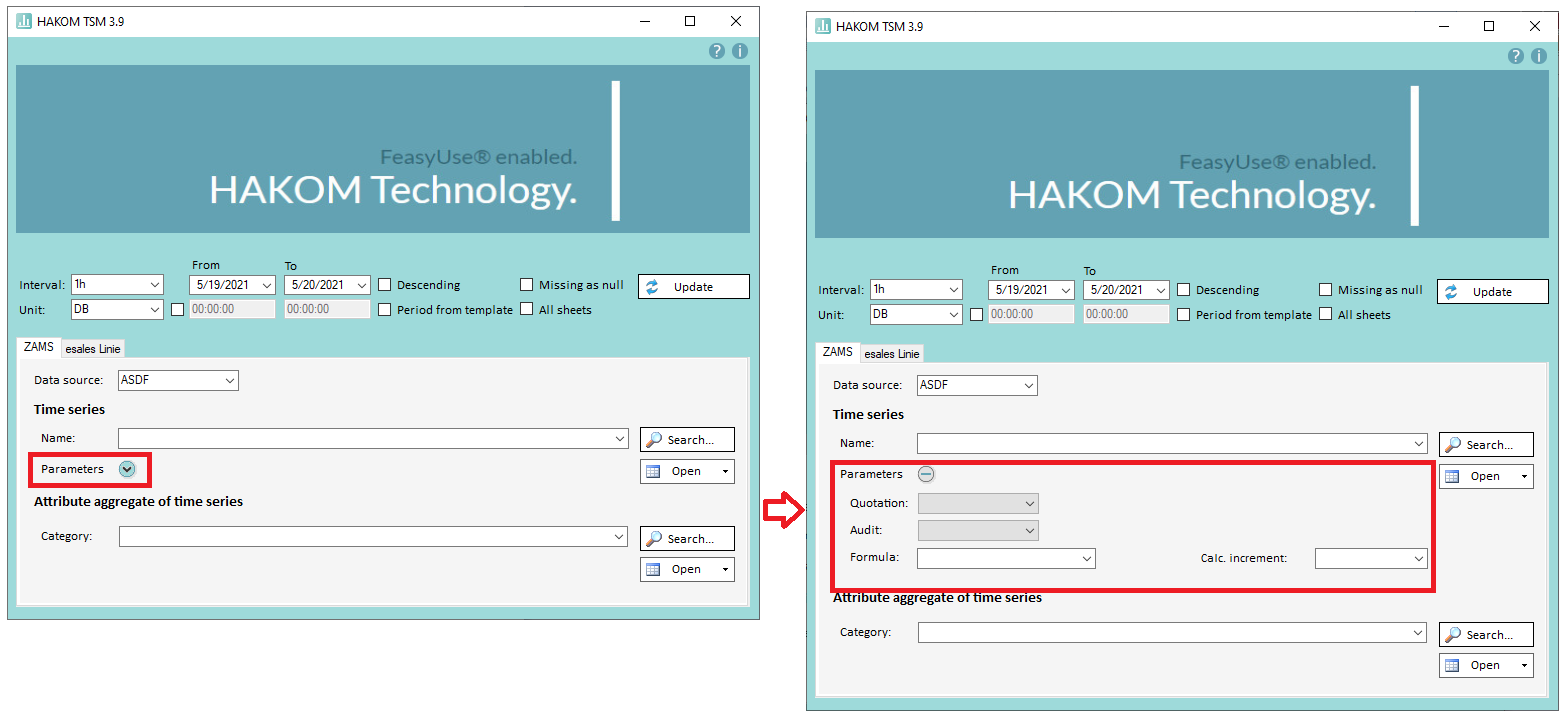1565x712 pixels.
Task: Click To time 00:00:00 field in right window
Action: (x=1126, y=315)
